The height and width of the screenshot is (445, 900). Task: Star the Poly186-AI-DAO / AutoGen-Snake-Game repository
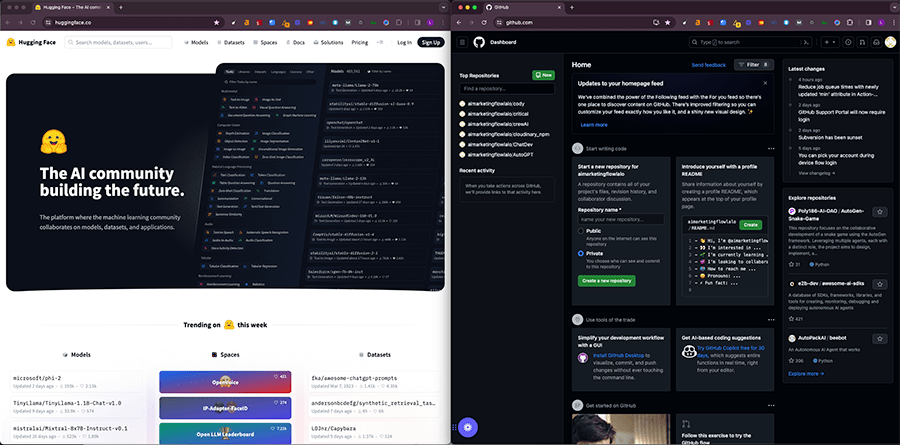tap(879, 212)
